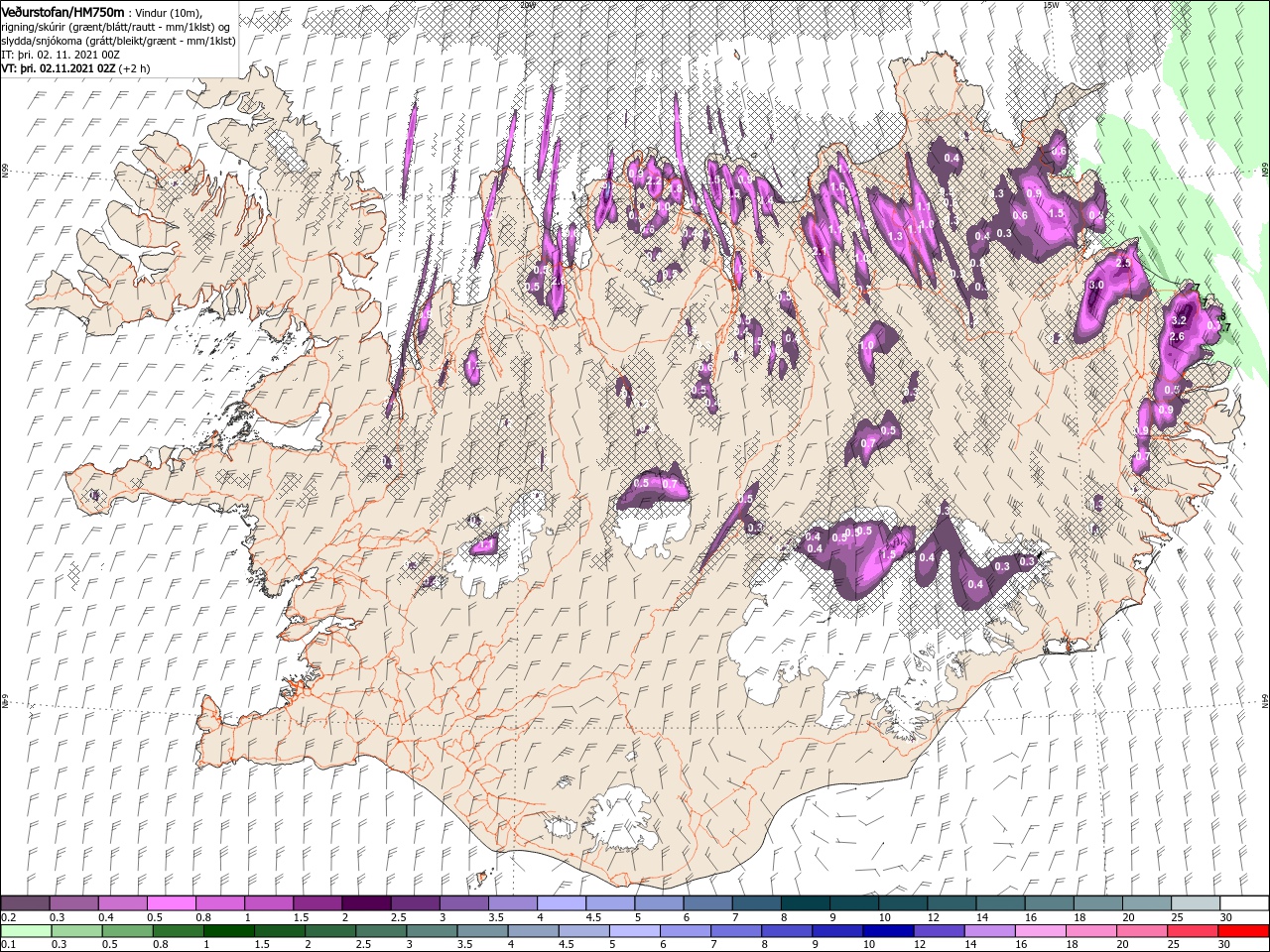This screenshot has width=1270, height=952.
Task: Select the 'IT: þri. 02. 11. 2021 00Z' line
Action: 61,55
